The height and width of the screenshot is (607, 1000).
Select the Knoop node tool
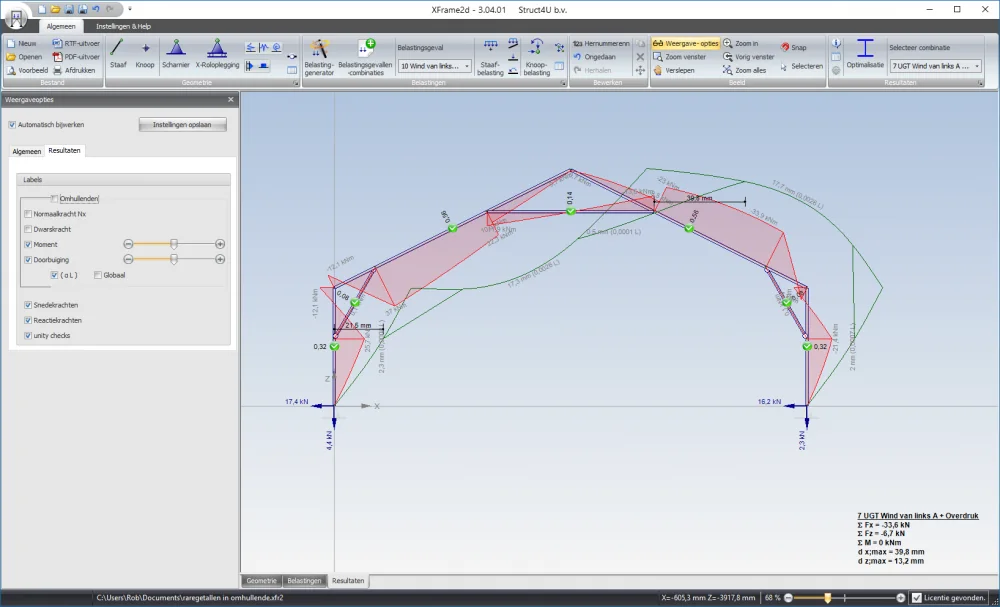(x=145, y=54)
